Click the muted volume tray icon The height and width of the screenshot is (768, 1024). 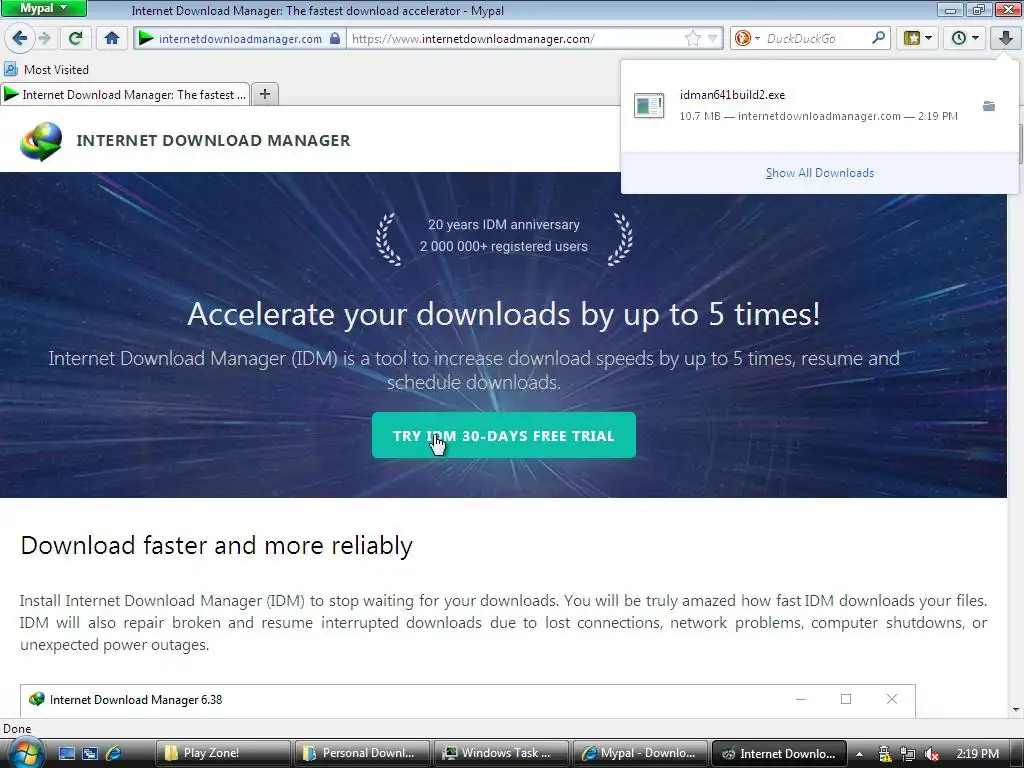[x=932, y=754]
